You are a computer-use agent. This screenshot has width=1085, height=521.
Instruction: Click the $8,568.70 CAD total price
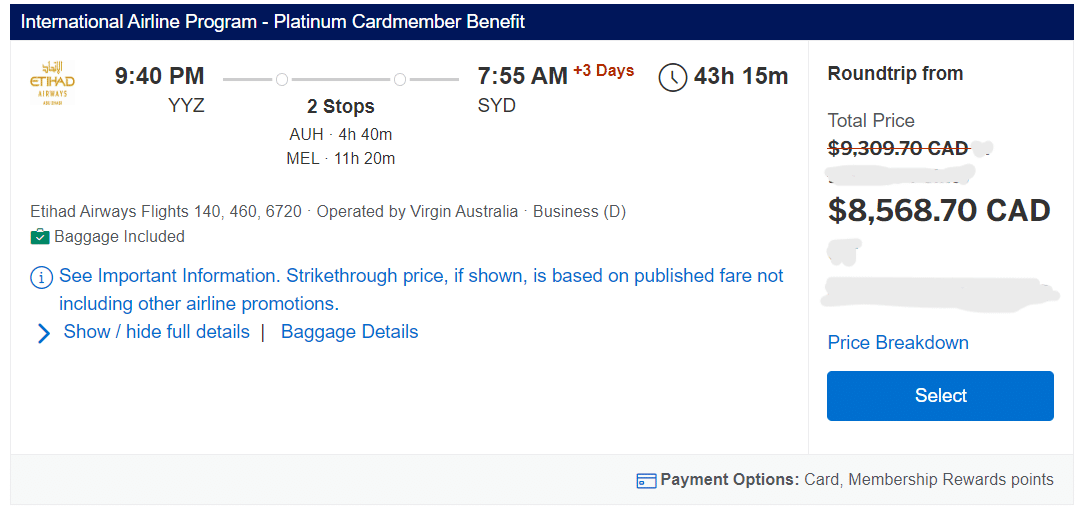(939, 211)
